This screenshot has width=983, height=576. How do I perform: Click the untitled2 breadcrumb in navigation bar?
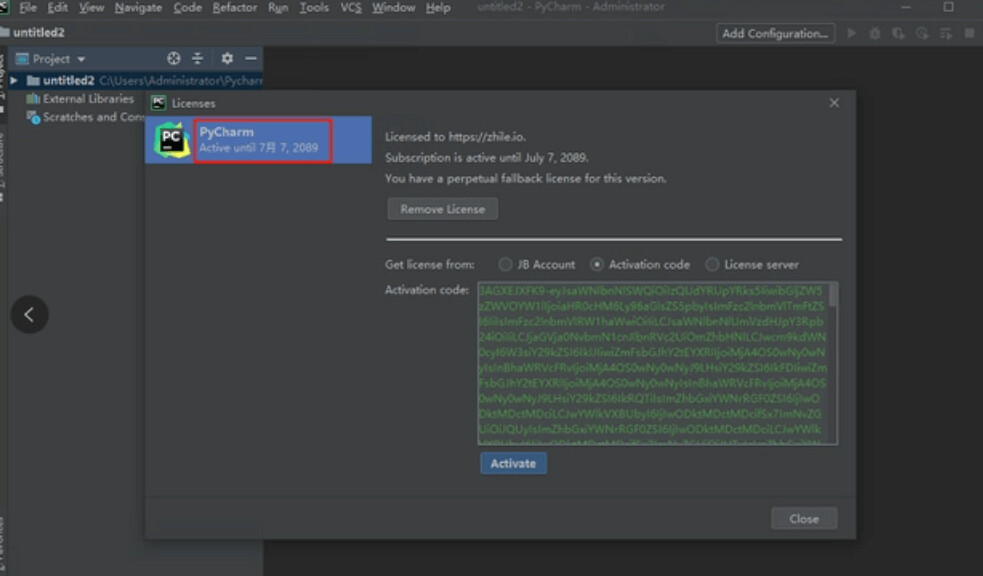[39, 33]
